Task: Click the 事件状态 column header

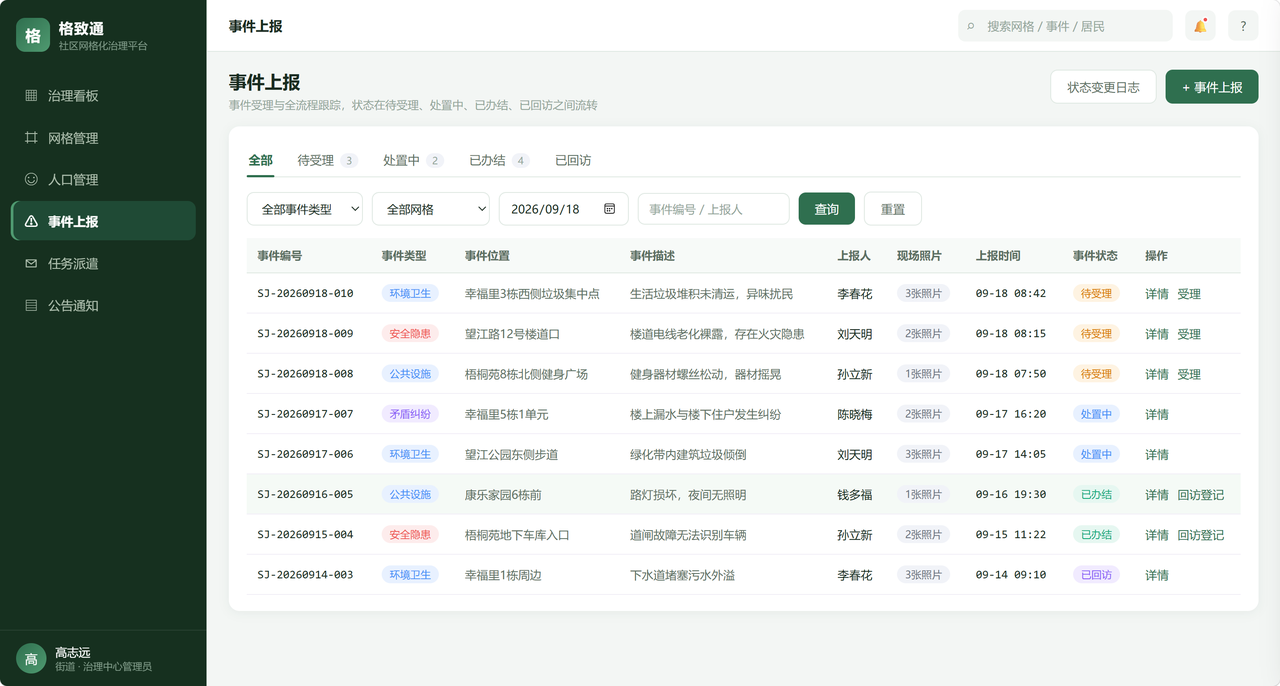Action: tap(1095, 256)
